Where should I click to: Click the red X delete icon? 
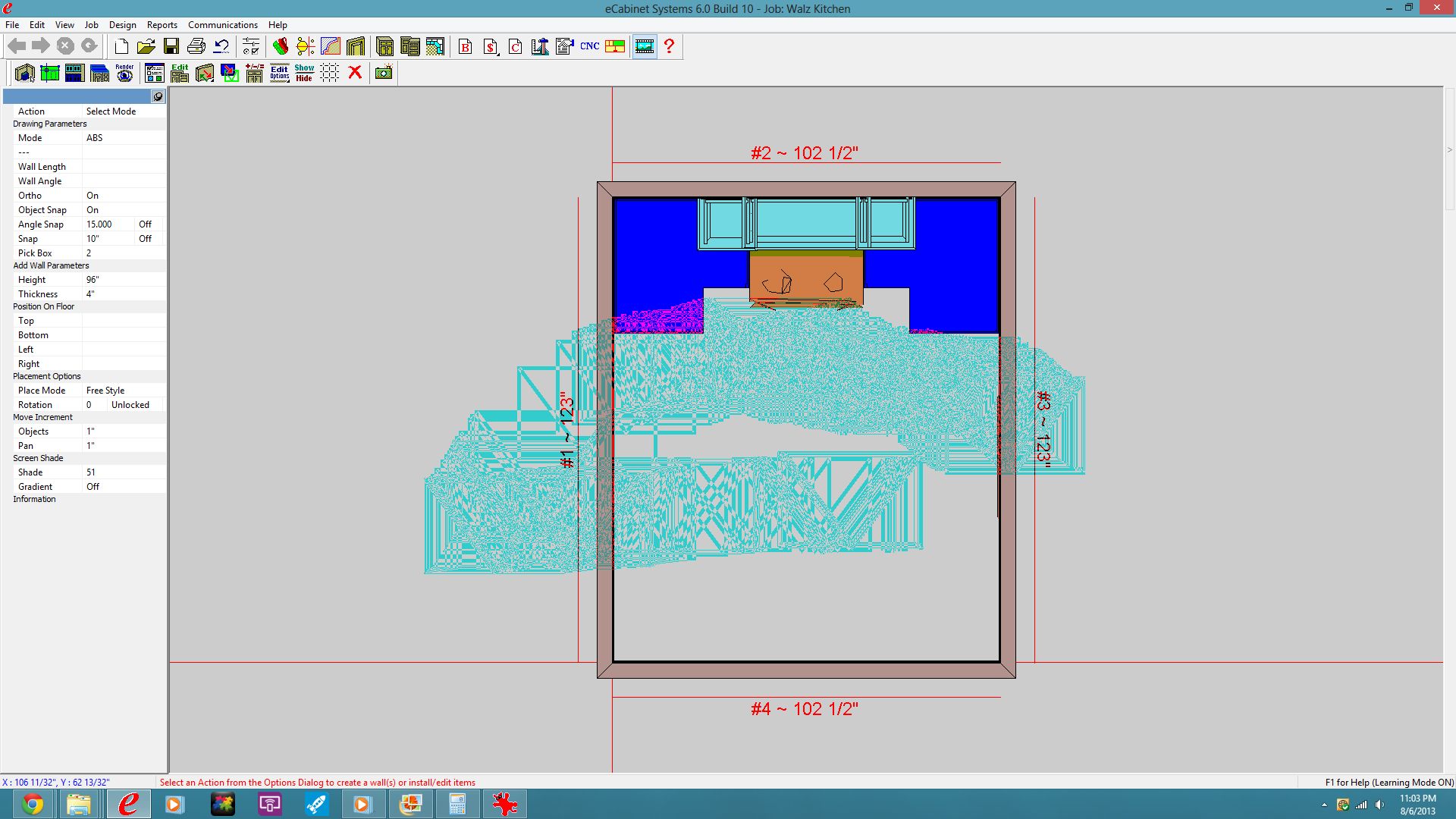tap(354, 73)
